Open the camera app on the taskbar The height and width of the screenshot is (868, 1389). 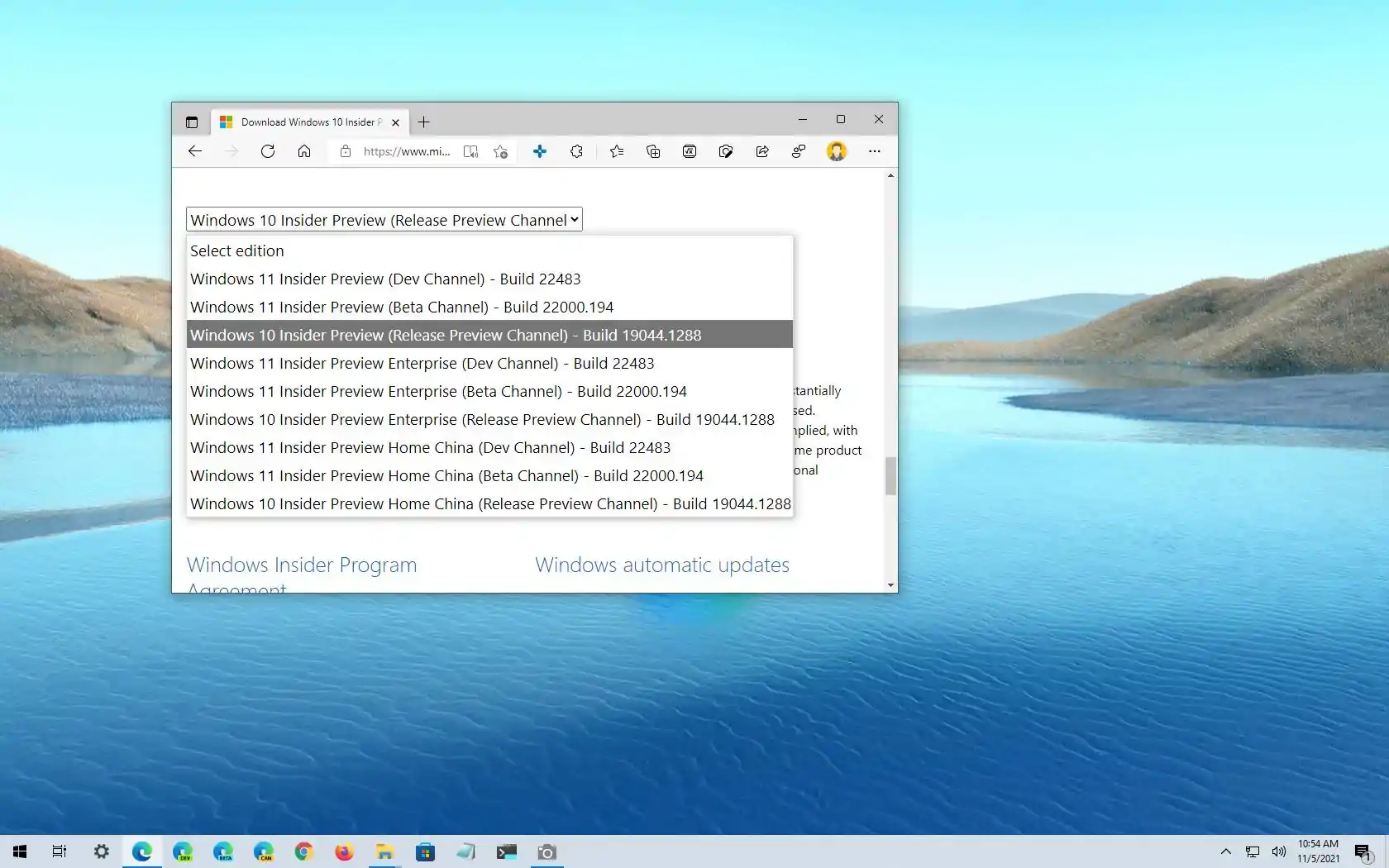(x=547, y=851)
